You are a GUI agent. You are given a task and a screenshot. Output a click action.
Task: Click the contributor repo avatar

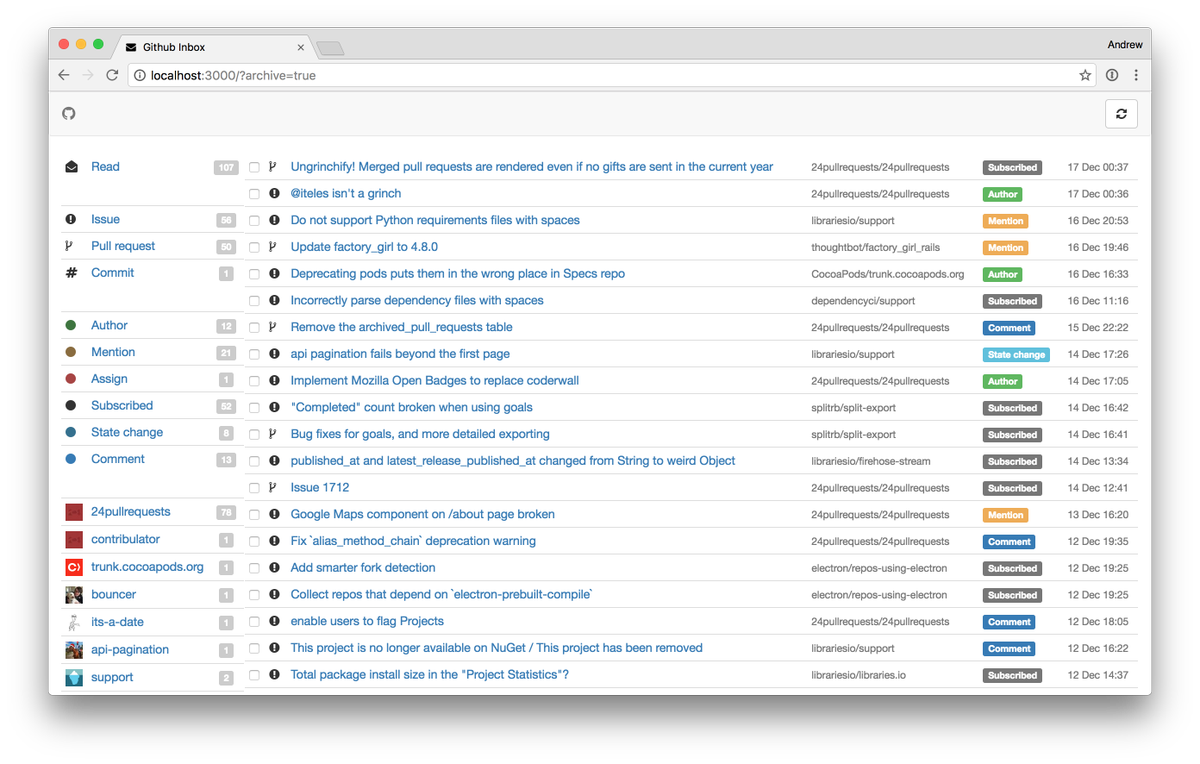74,540
